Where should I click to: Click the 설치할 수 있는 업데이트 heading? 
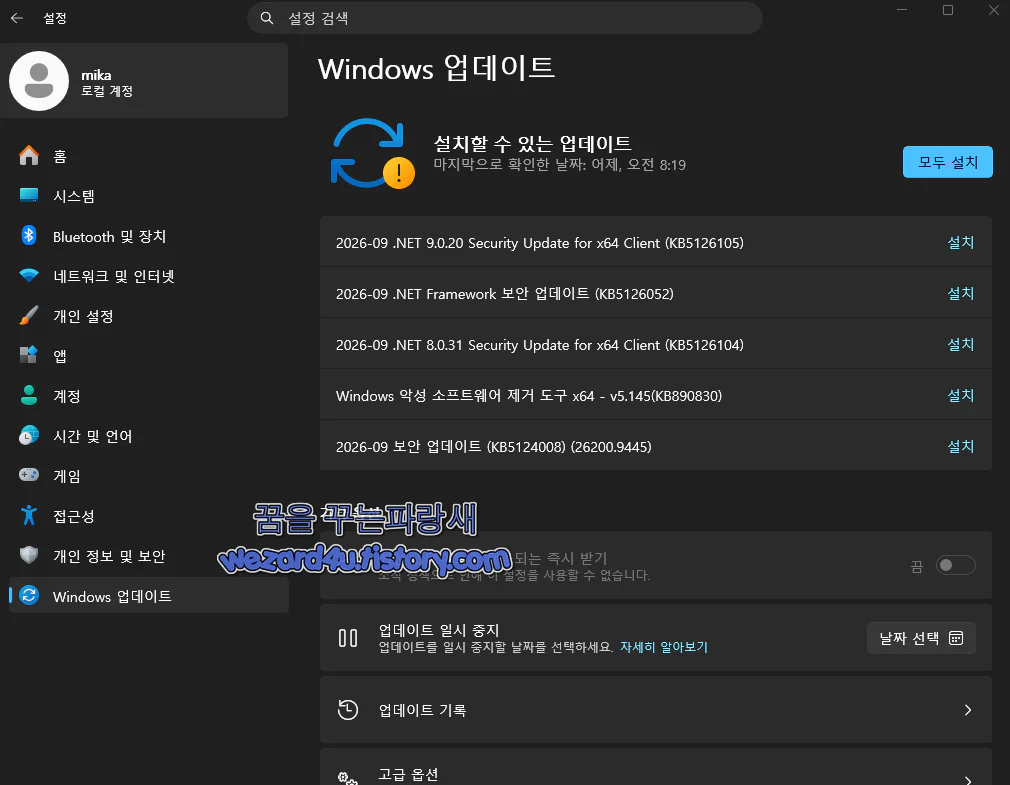[532, 143]
